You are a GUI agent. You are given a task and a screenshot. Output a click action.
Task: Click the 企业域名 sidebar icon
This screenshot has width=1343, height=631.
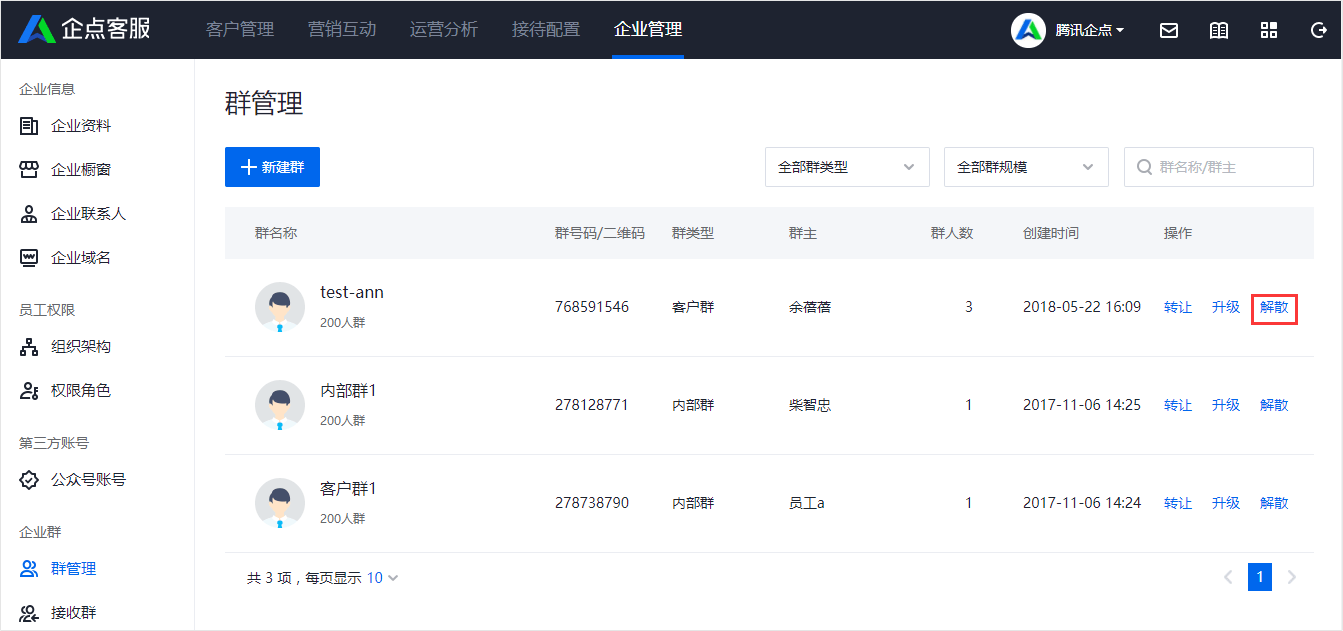[29, 258]
